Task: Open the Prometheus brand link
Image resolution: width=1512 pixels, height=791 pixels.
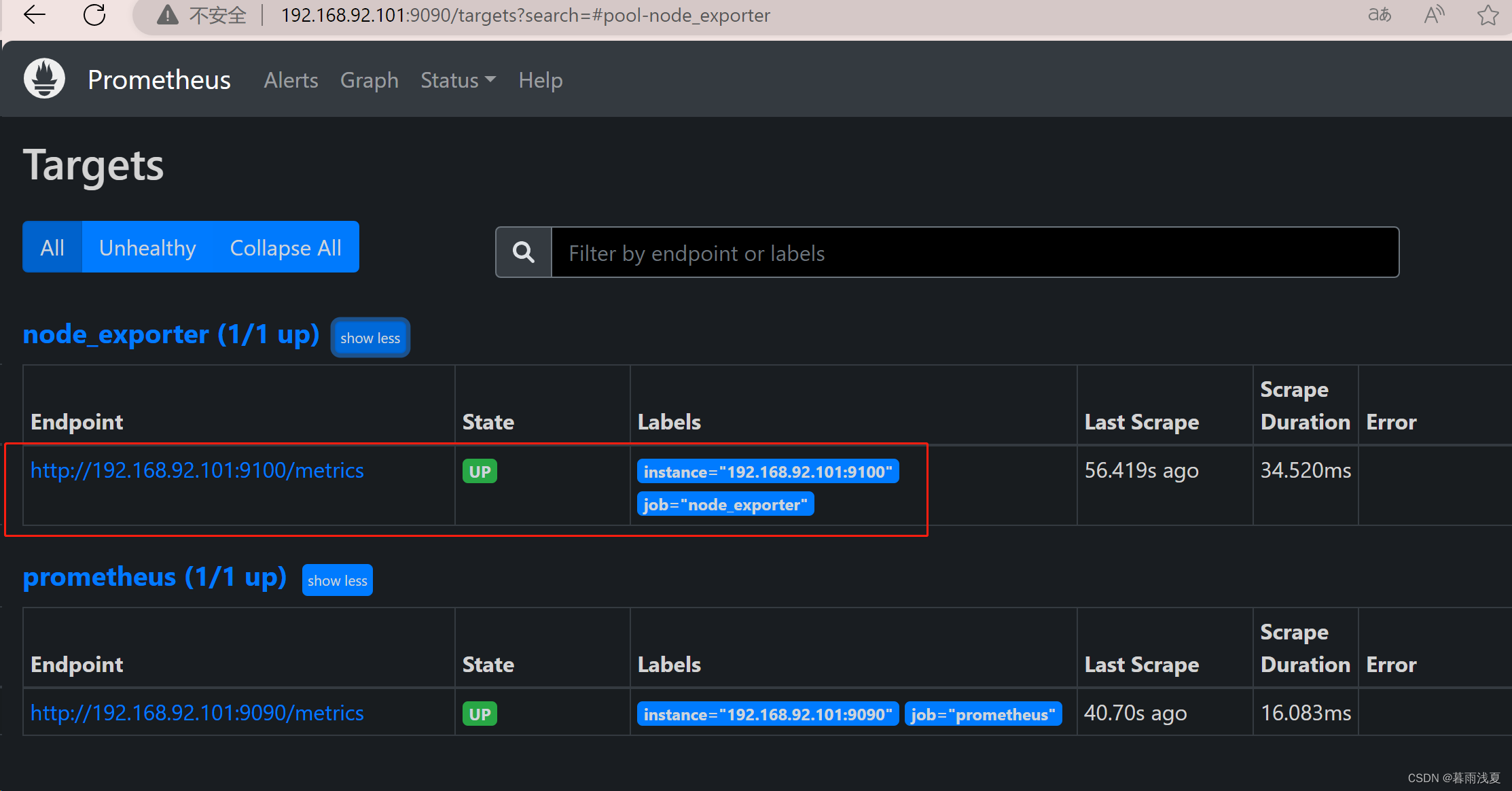Action: [x=159, y=80]
